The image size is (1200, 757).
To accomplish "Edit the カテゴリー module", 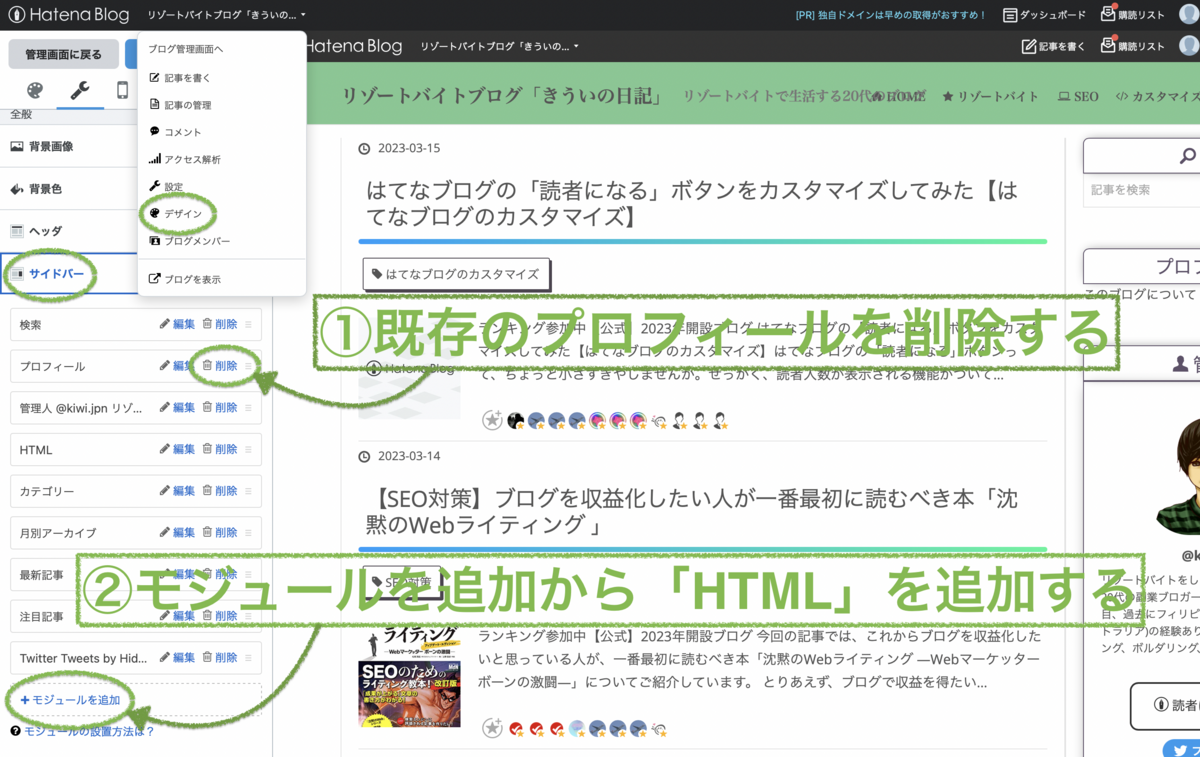I will (177, 491).
